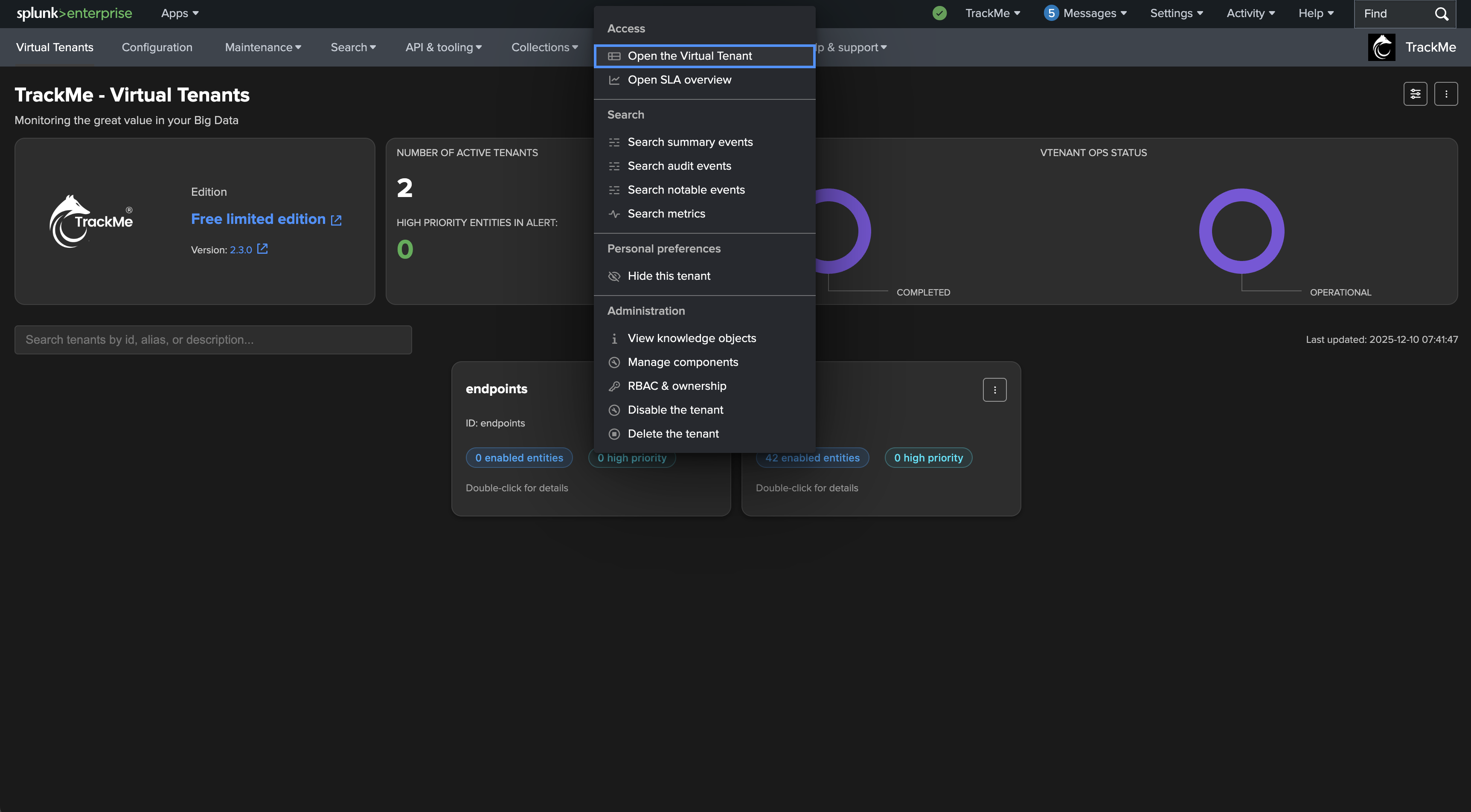Viewport: 1471px width, 812px height.
Task: Open the Settings dropdown in top bar
Action: coord(1176,13)
